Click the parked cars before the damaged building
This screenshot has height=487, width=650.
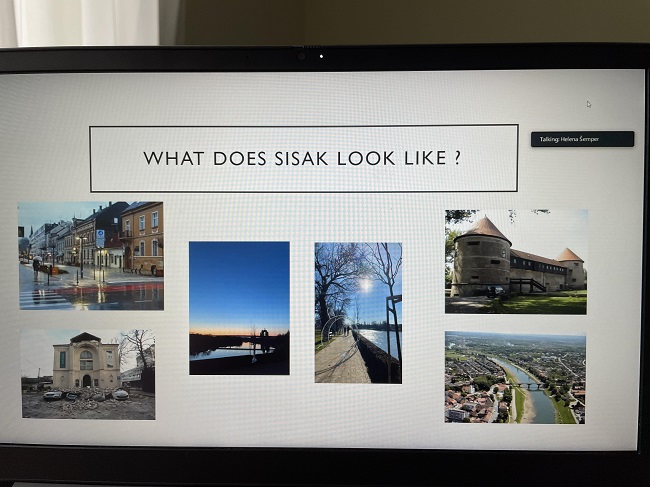[x=55, y=395]
